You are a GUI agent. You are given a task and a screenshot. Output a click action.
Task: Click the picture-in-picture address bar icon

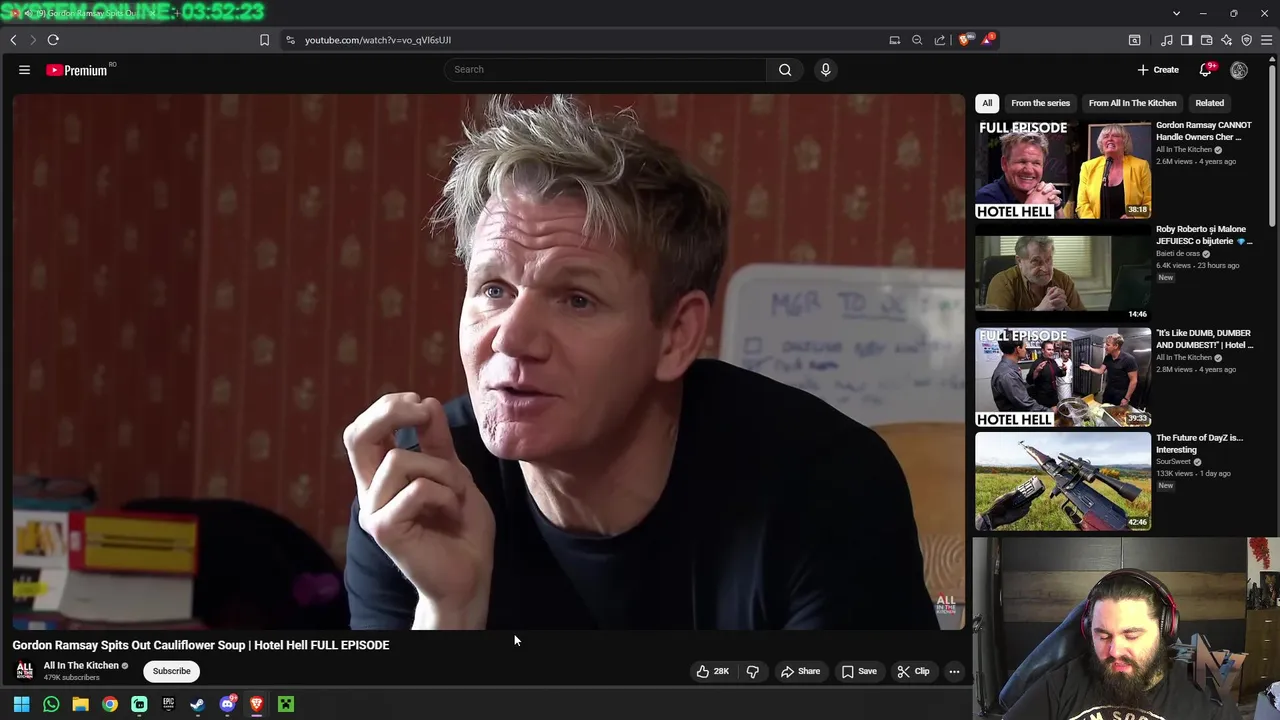click(x=894, y=40)
